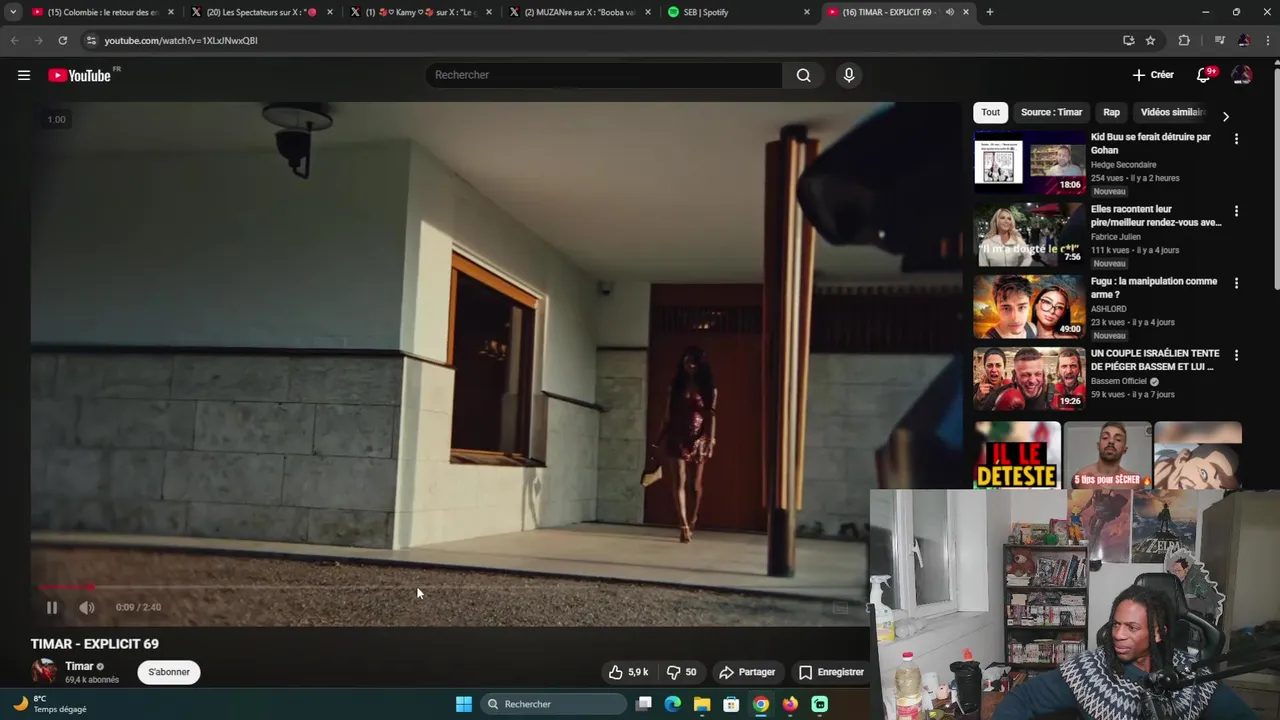The image size is (1280, 720).
Task: Click the search magnifier button
Action: [803, 75]
